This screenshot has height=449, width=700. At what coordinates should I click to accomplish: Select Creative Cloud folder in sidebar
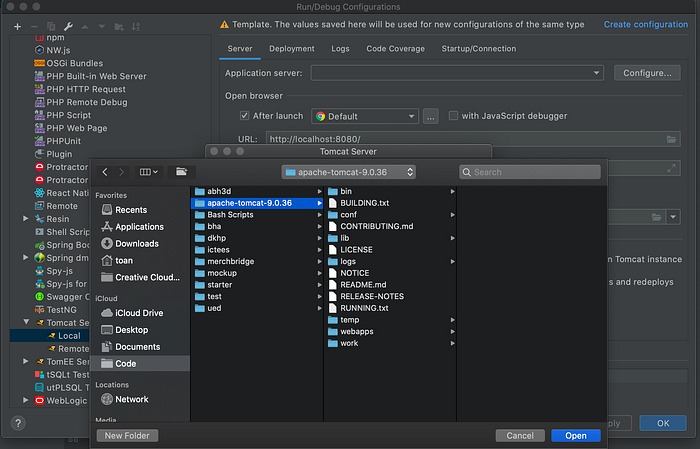click(140, 277)
